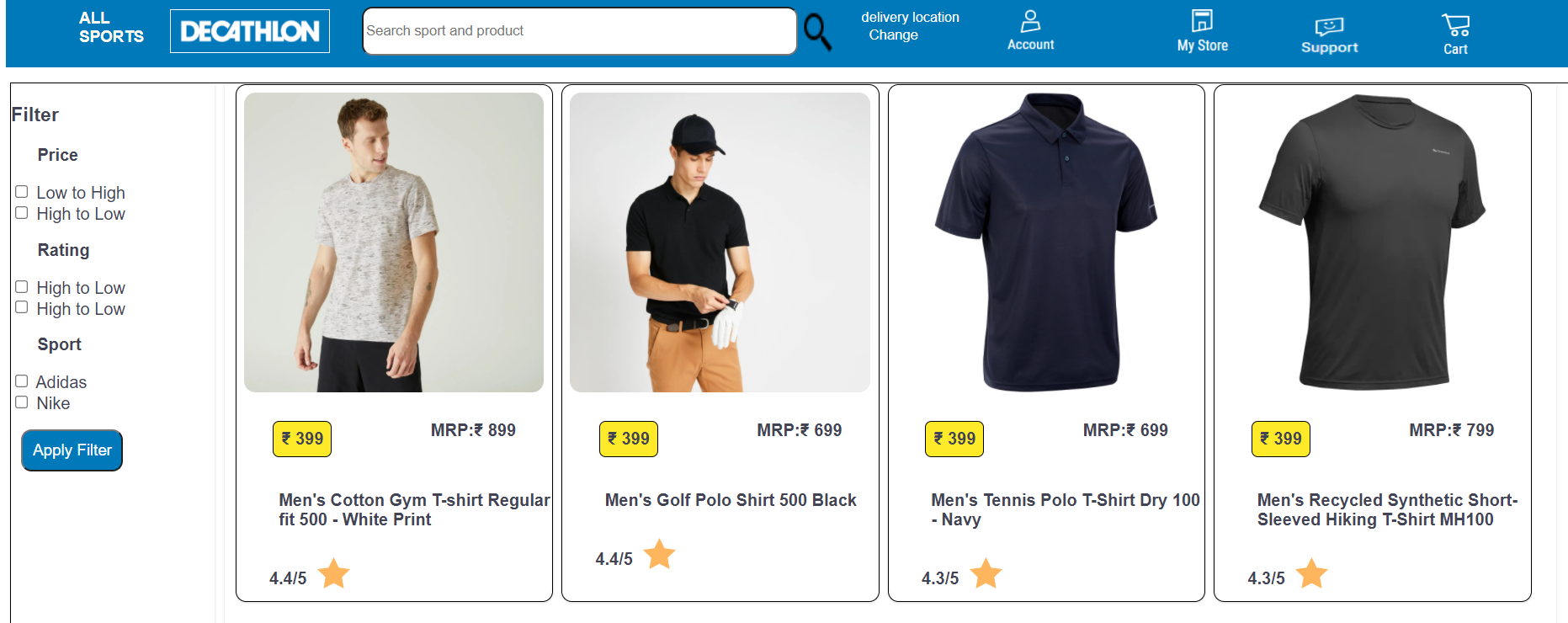Check the Price High to Low box

coord(22,213)
